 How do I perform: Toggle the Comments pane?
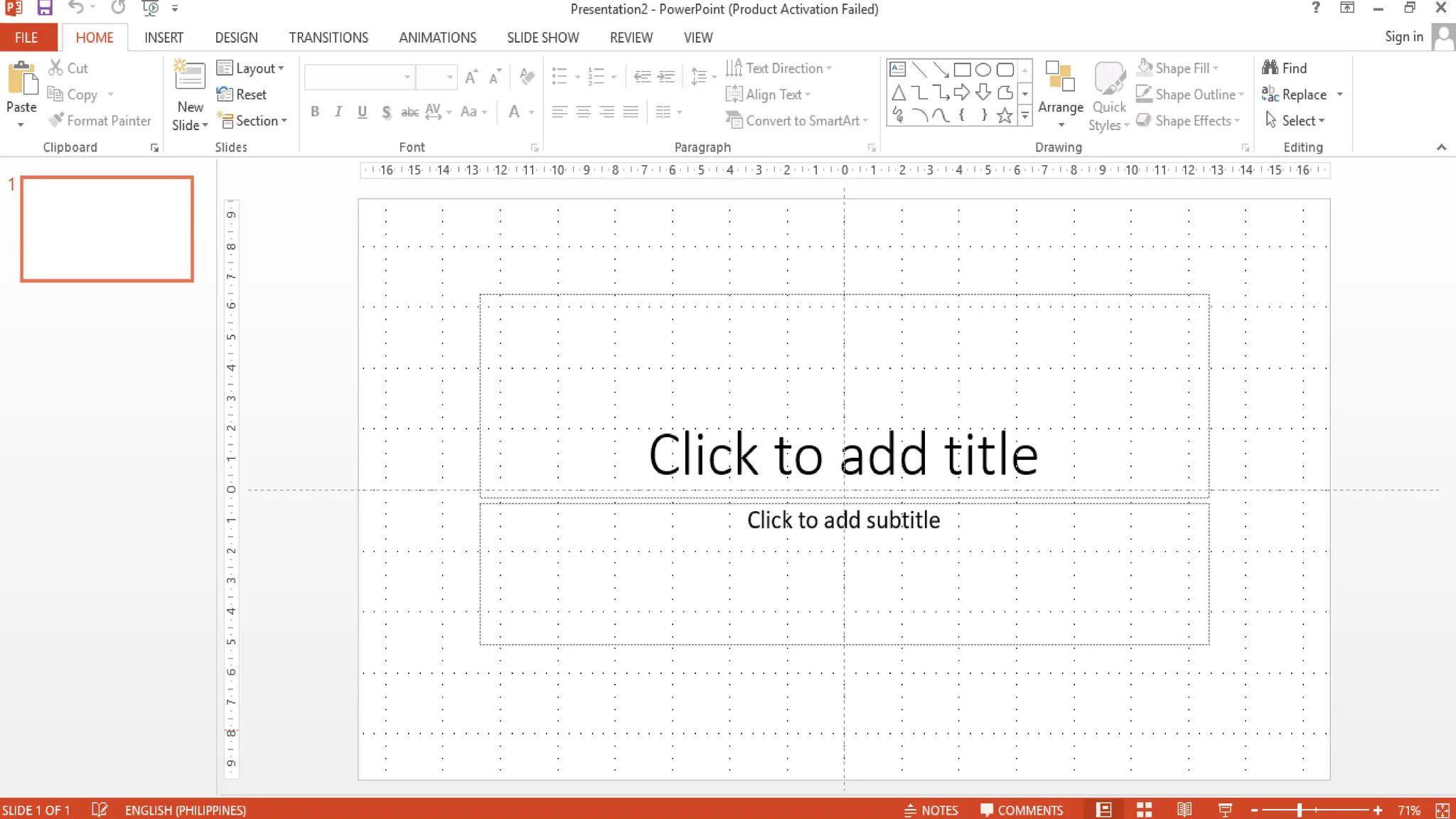pos(1021,810)
